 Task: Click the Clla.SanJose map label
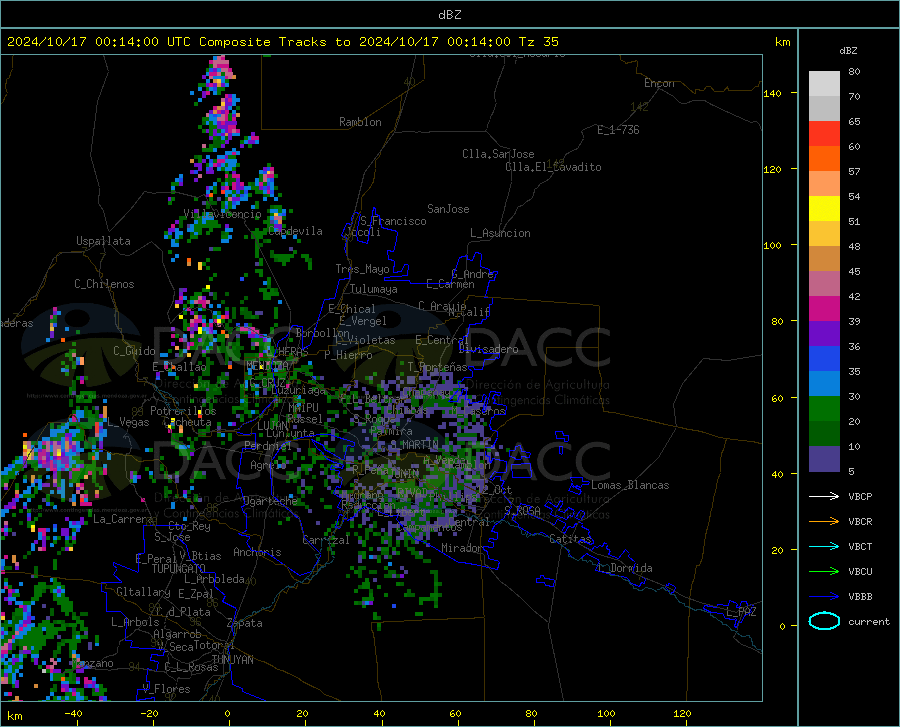click(x=498, y=154)
